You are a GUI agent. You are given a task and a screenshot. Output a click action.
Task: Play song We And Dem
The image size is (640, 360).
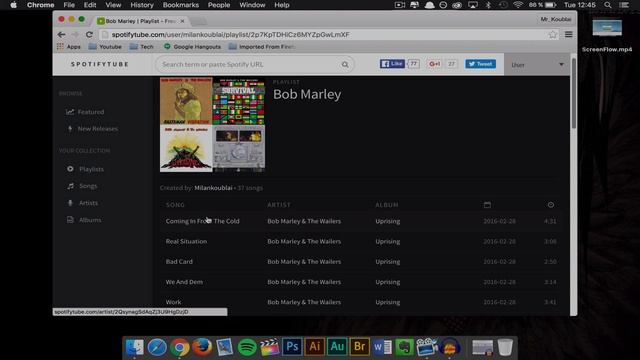(x=184, y=282)
